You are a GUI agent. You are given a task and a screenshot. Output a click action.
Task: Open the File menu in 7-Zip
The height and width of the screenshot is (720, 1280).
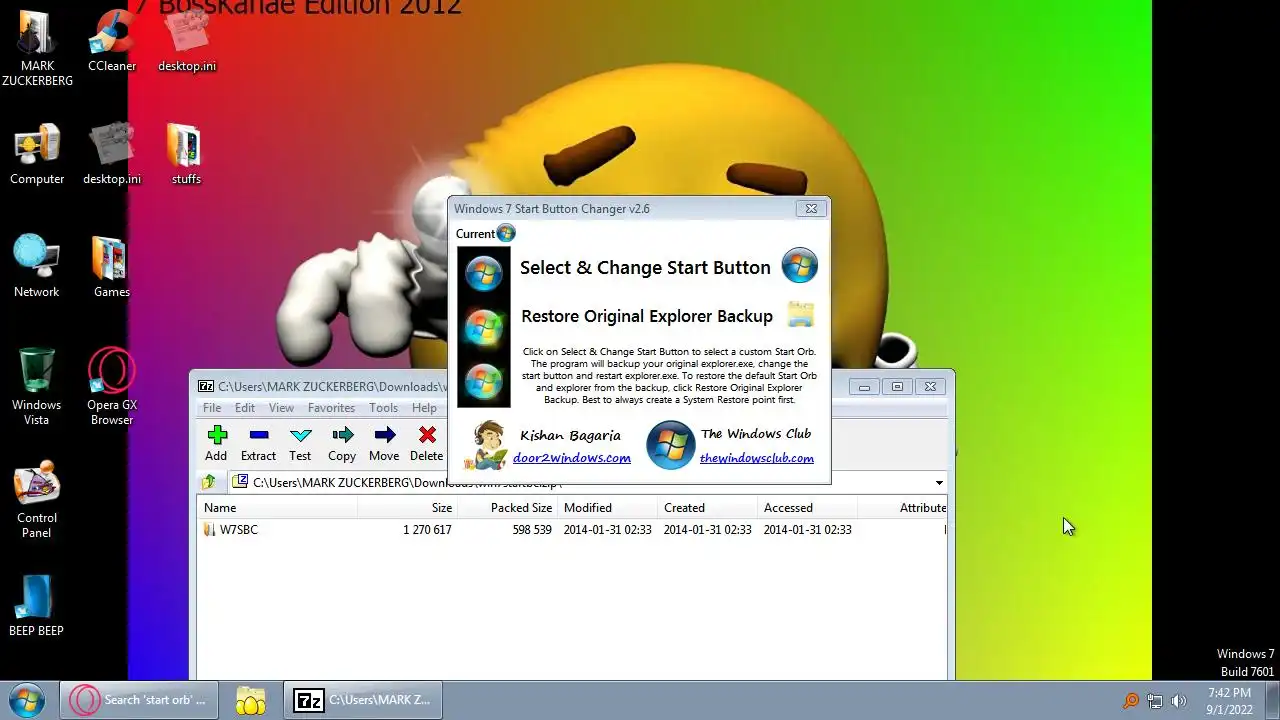point(212,408)
